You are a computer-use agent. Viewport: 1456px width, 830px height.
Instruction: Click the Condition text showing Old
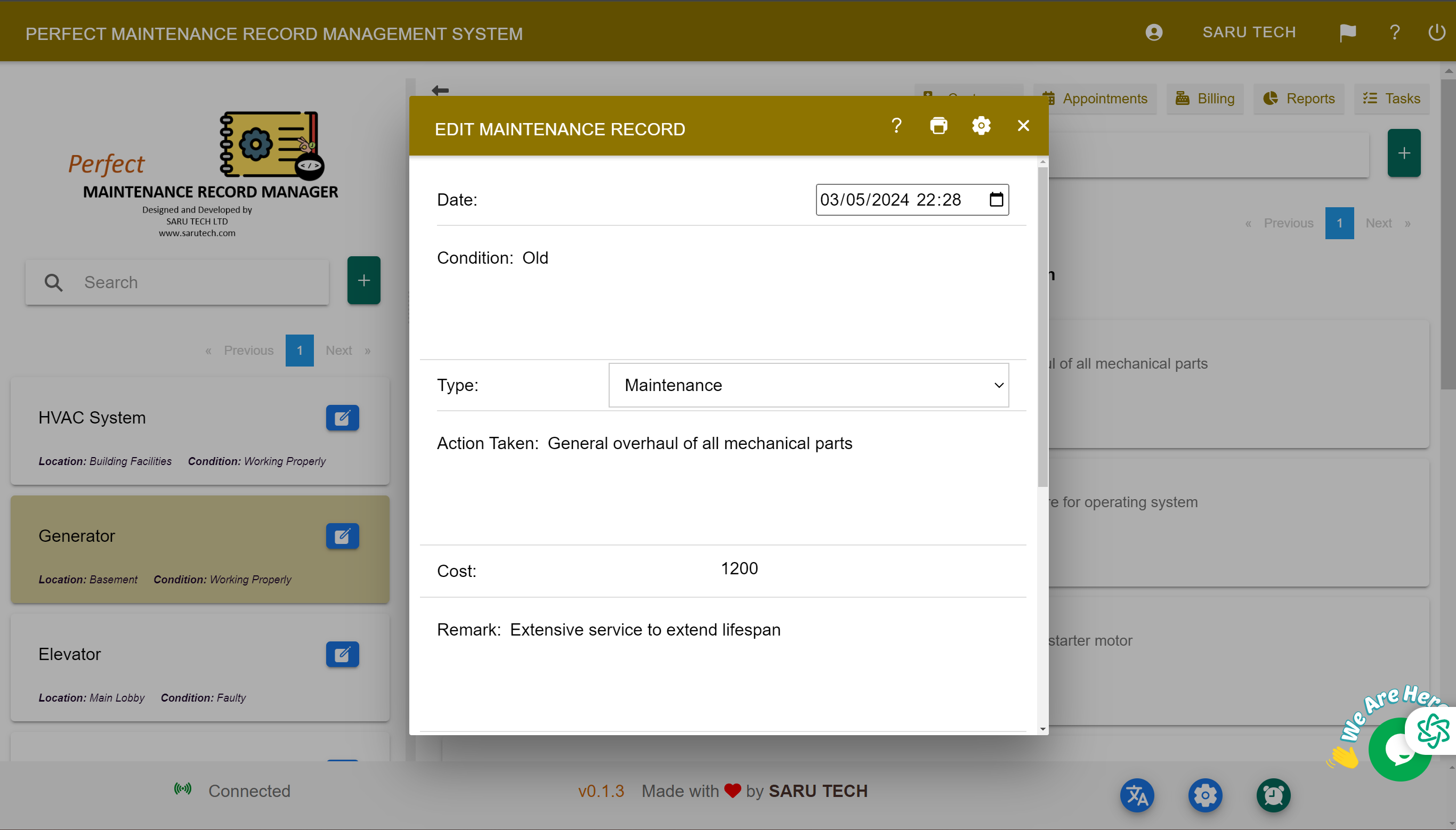[535, 258]
